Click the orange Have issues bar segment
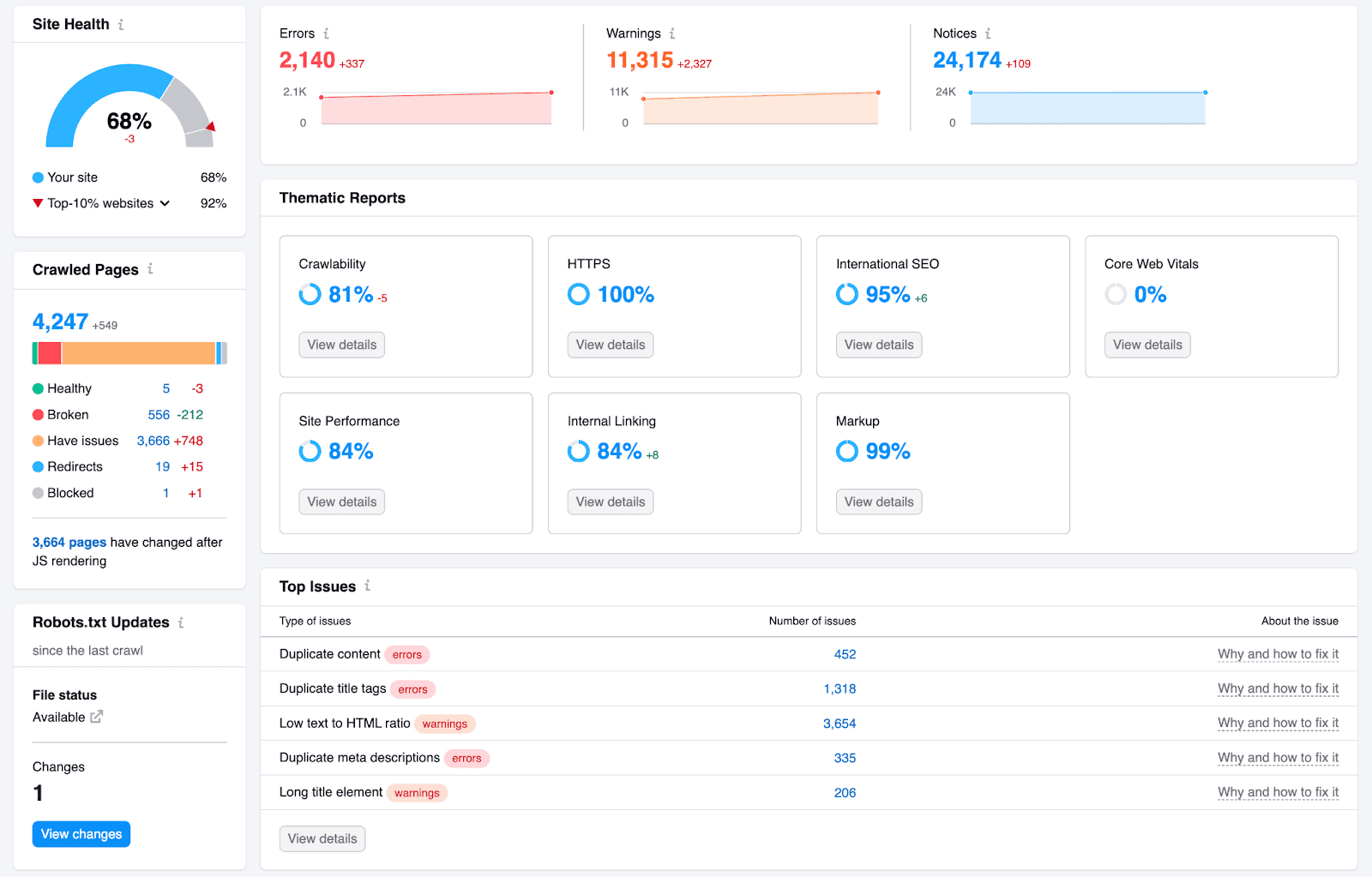The width and height of the screenshot is (1372, 877). pyautogui.click(x=138, y=353)
